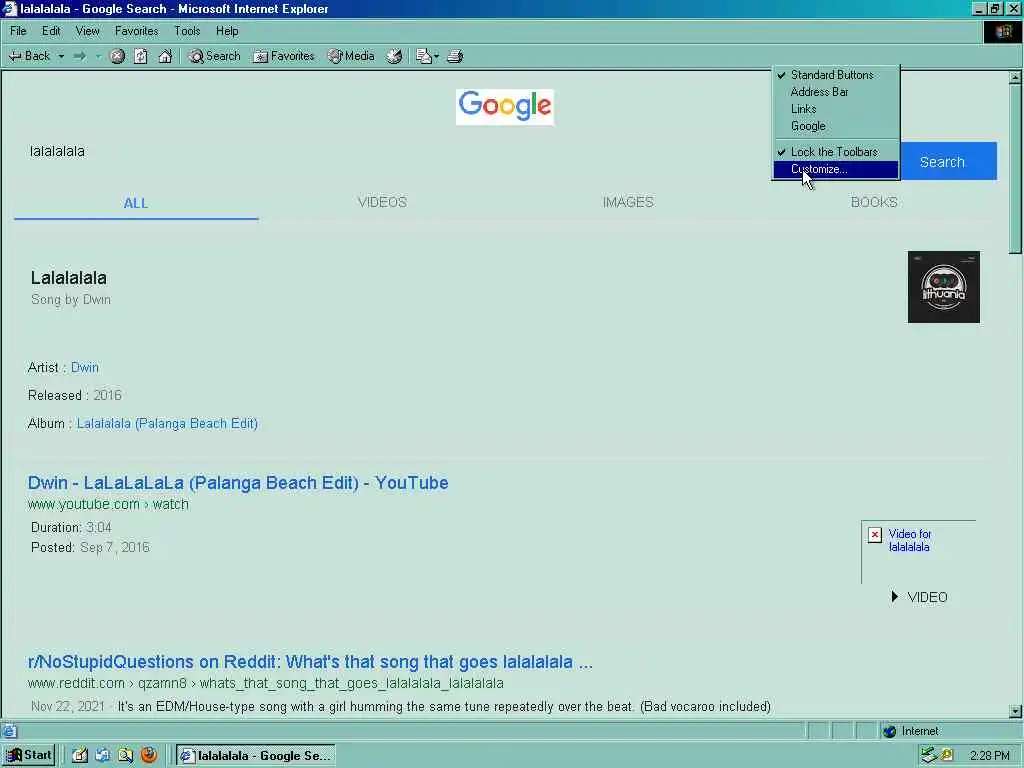Click the Mail toolbar icon

tap(424, 56)
